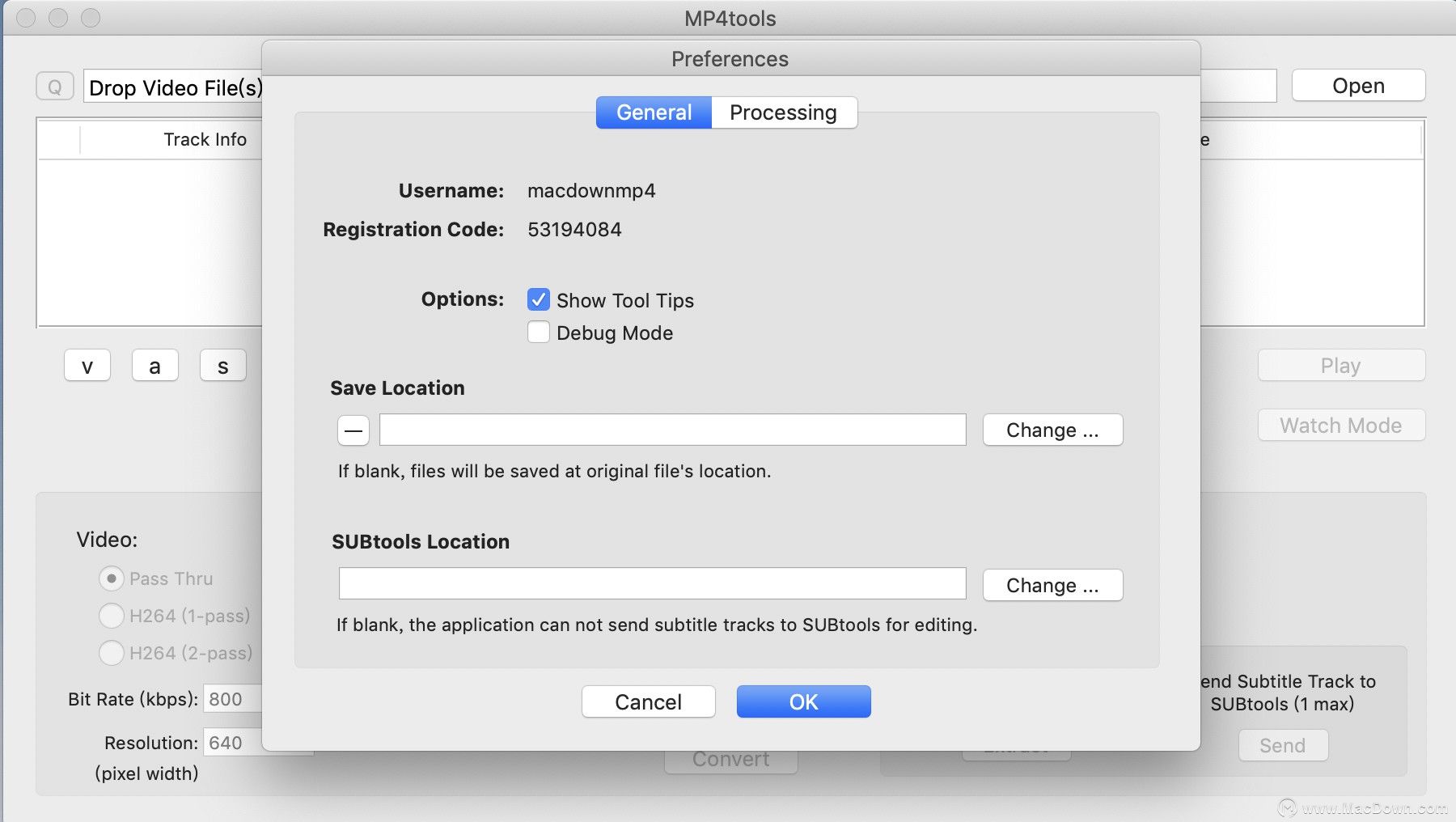
Task: Click the Open button in main window
Action: (1358, 86)
